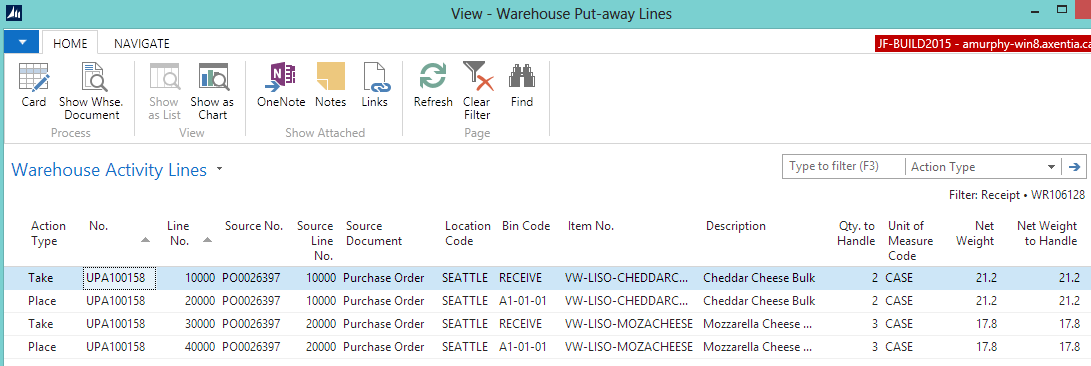1091x366 pixels.
Task: Open the blue application menu dropdown
Action: coord(23,42)
